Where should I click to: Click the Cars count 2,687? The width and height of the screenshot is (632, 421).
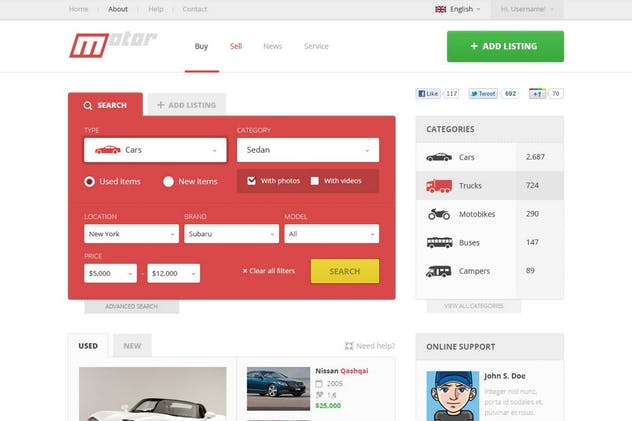point(535,157)
